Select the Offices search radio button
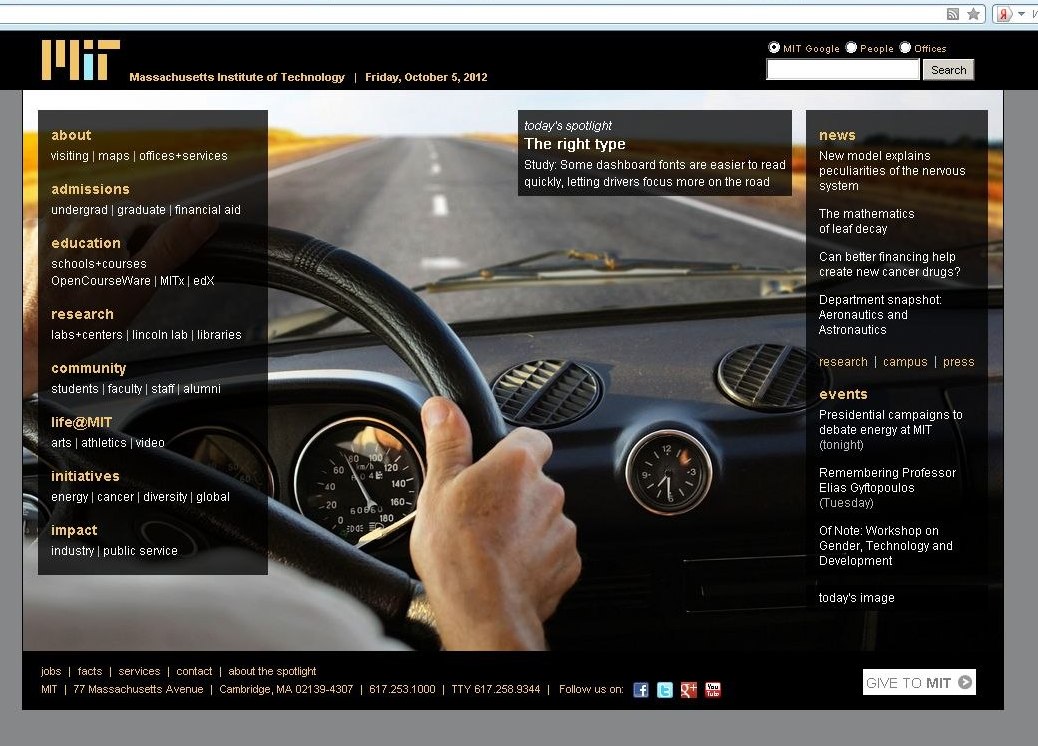The height and width of the screenshot is (746, 1038). pyautogui.click(x=905, y=48)
